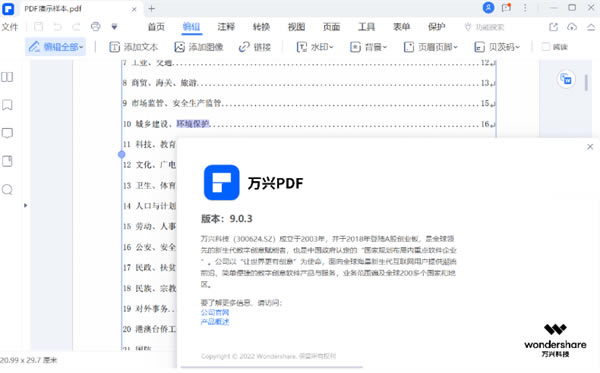Click 添加文本 tool
600x373 pixels.
tap(134, 47)
